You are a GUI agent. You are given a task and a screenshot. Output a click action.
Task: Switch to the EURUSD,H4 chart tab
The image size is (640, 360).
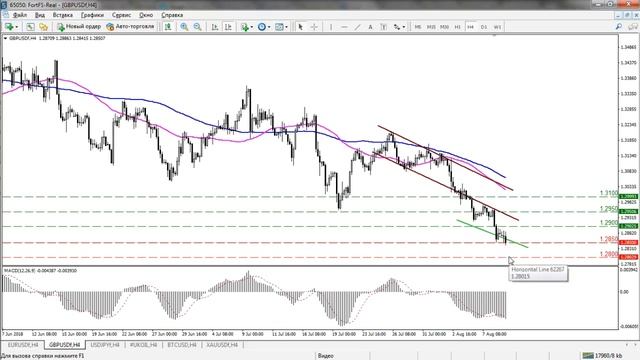click(23, 345)
